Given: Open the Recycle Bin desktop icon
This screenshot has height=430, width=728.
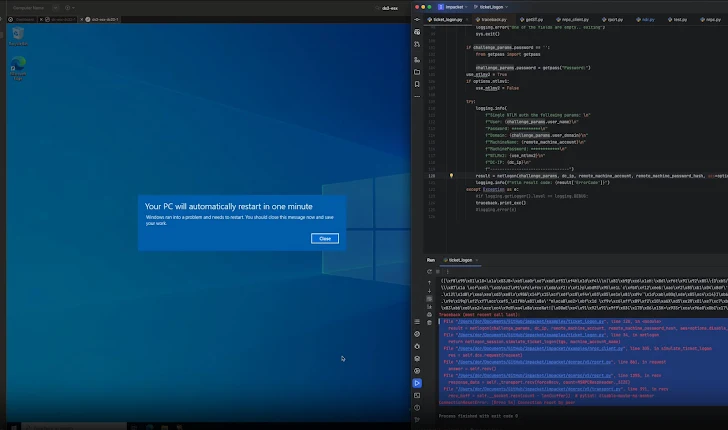Looking at the screenshot, I should (18, 36).
